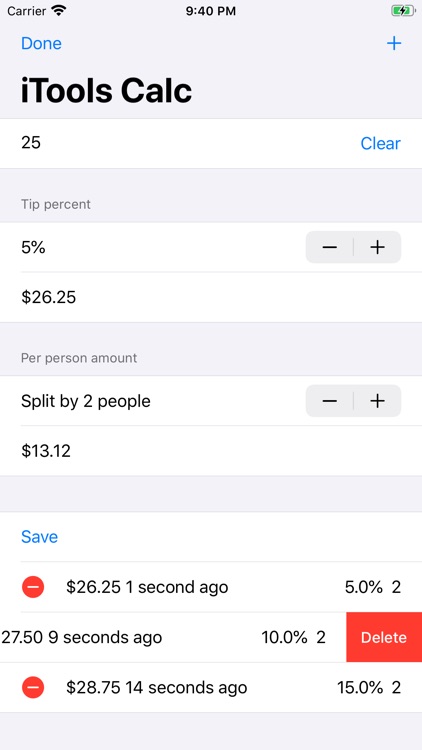Select the $26.25 1 second ago entry

[x=211, y=587]
